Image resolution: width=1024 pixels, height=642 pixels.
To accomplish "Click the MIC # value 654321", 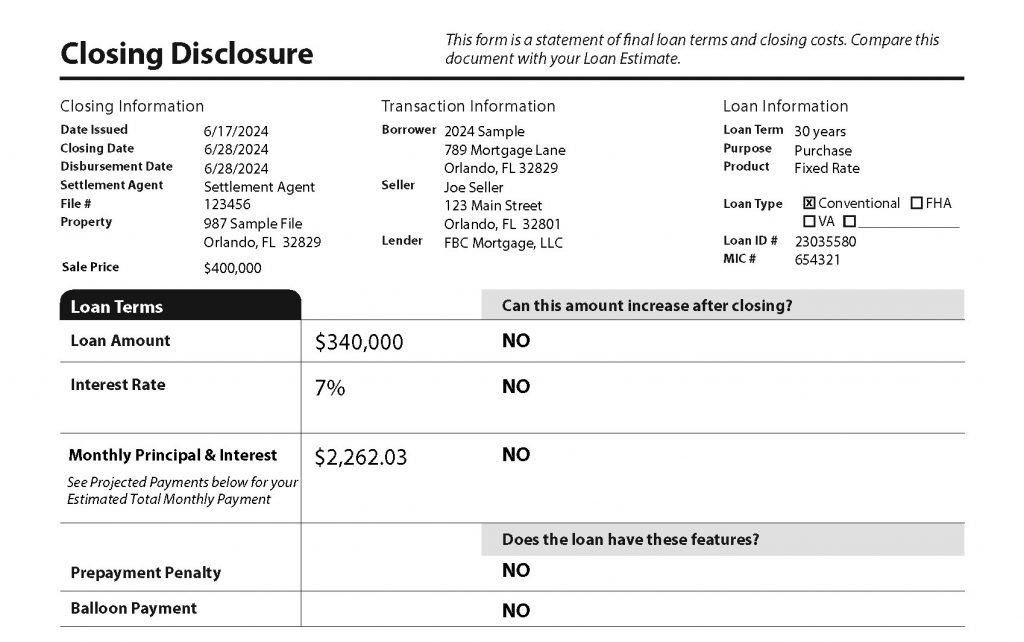I will [x=817, y=260].
